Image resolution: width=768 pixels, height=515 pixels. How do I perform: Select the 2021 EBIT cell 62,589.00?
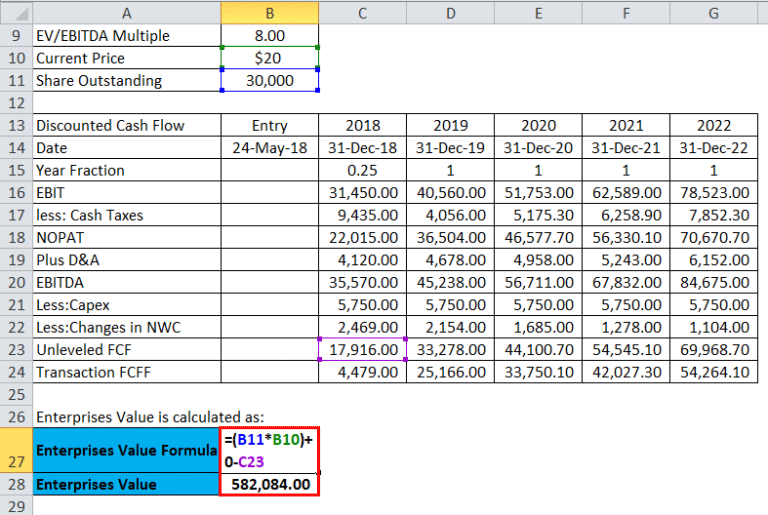coord(626,193)
